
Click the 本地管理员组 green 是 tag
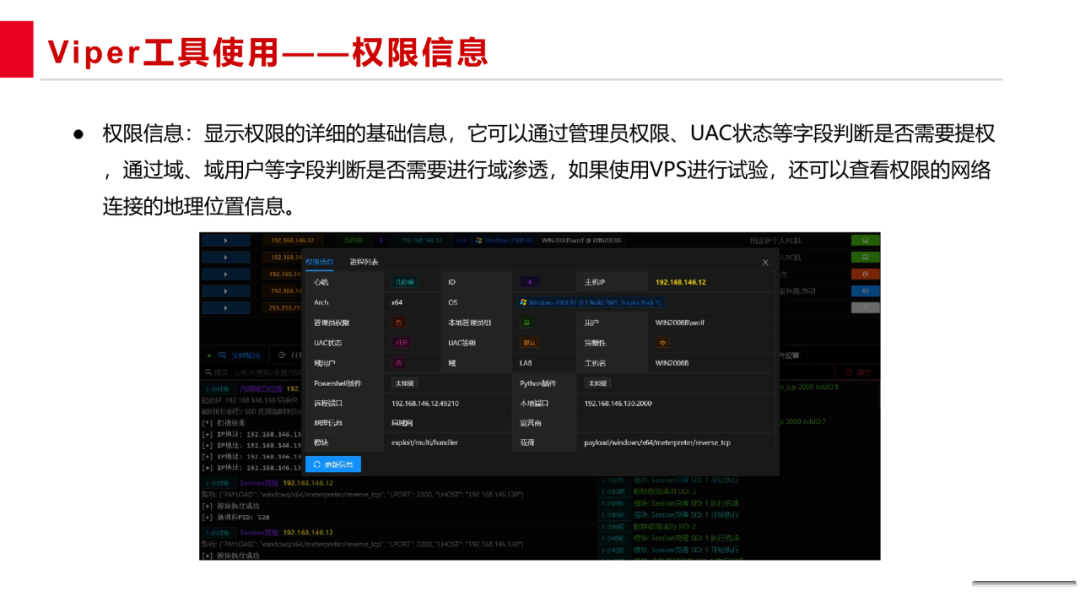[x=526, y=322]
